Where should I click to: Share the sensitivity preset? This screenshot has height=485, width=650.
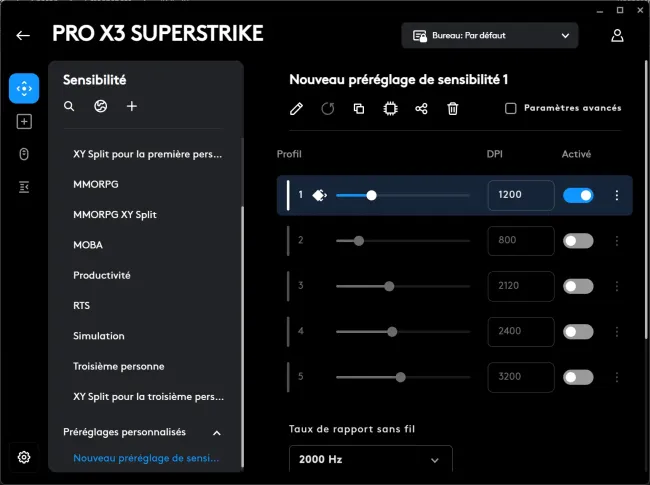pos(421,109)
